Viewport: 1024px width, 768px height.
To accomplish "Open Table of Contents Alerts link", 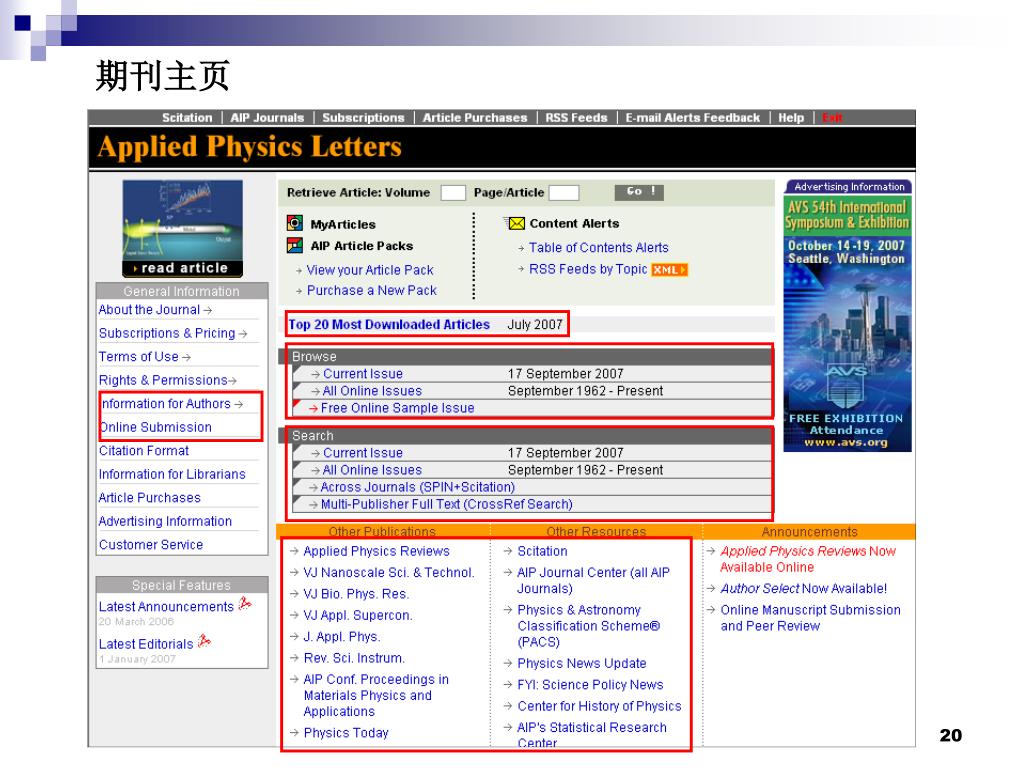I will point(599,248).
